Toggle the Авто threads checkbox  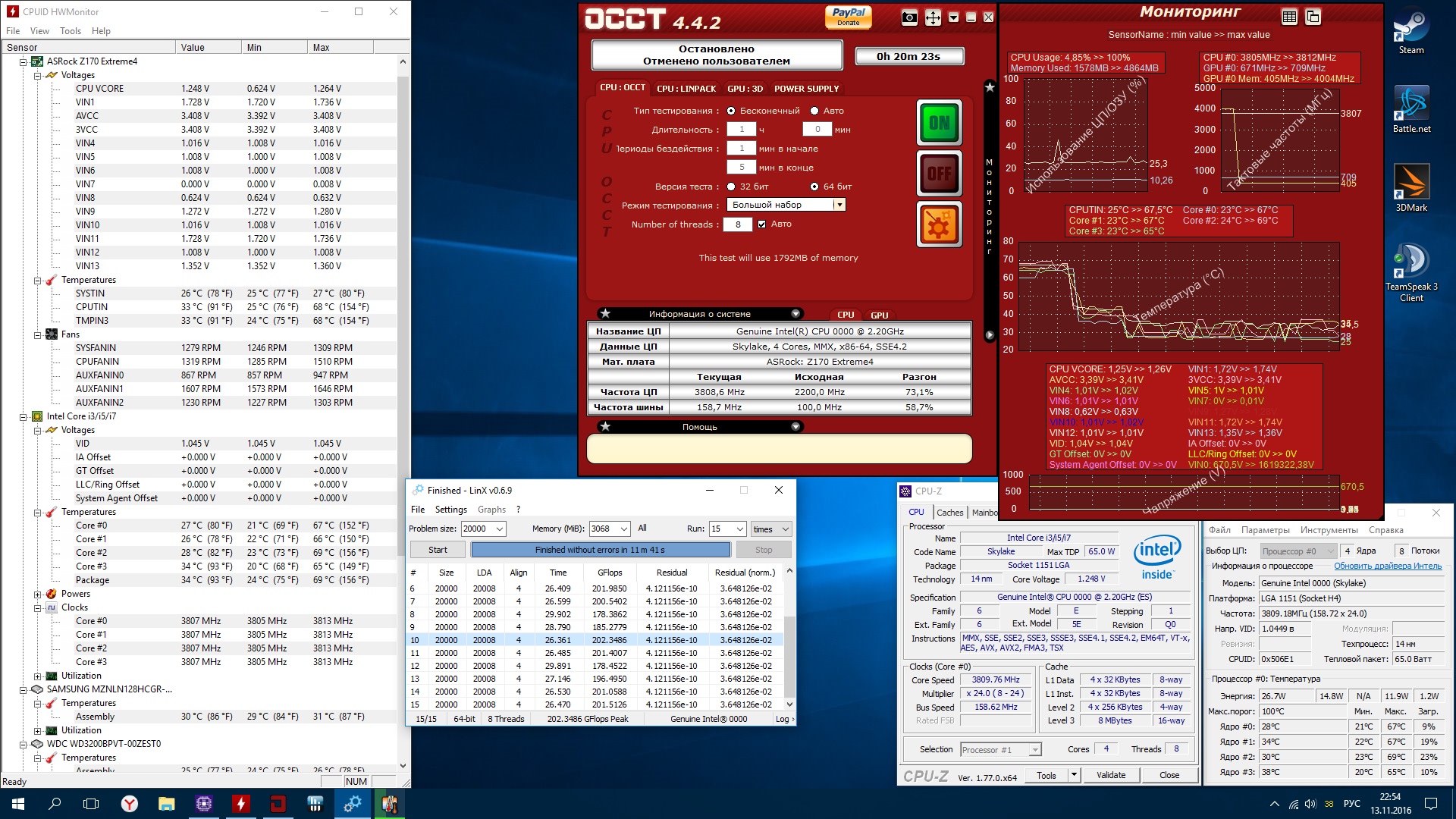(x=761, y=224)
